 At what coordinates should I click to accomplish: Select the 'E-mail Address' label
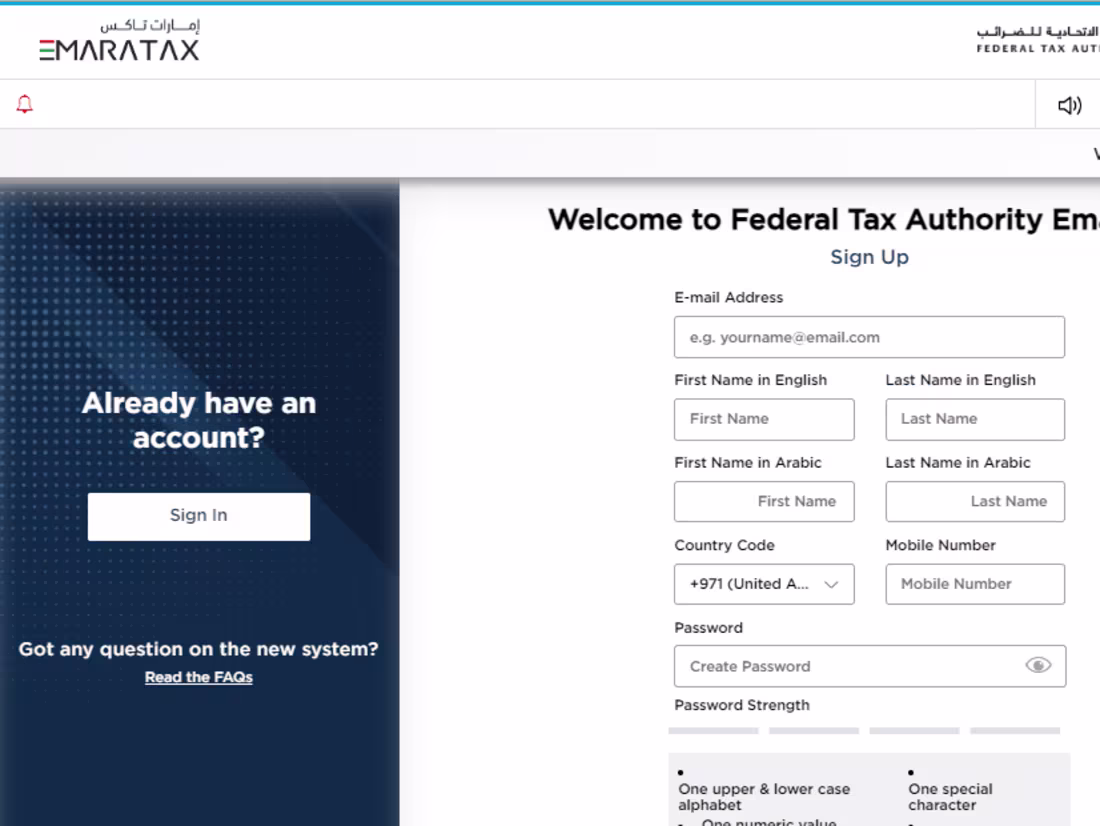(x=728, y=298)
